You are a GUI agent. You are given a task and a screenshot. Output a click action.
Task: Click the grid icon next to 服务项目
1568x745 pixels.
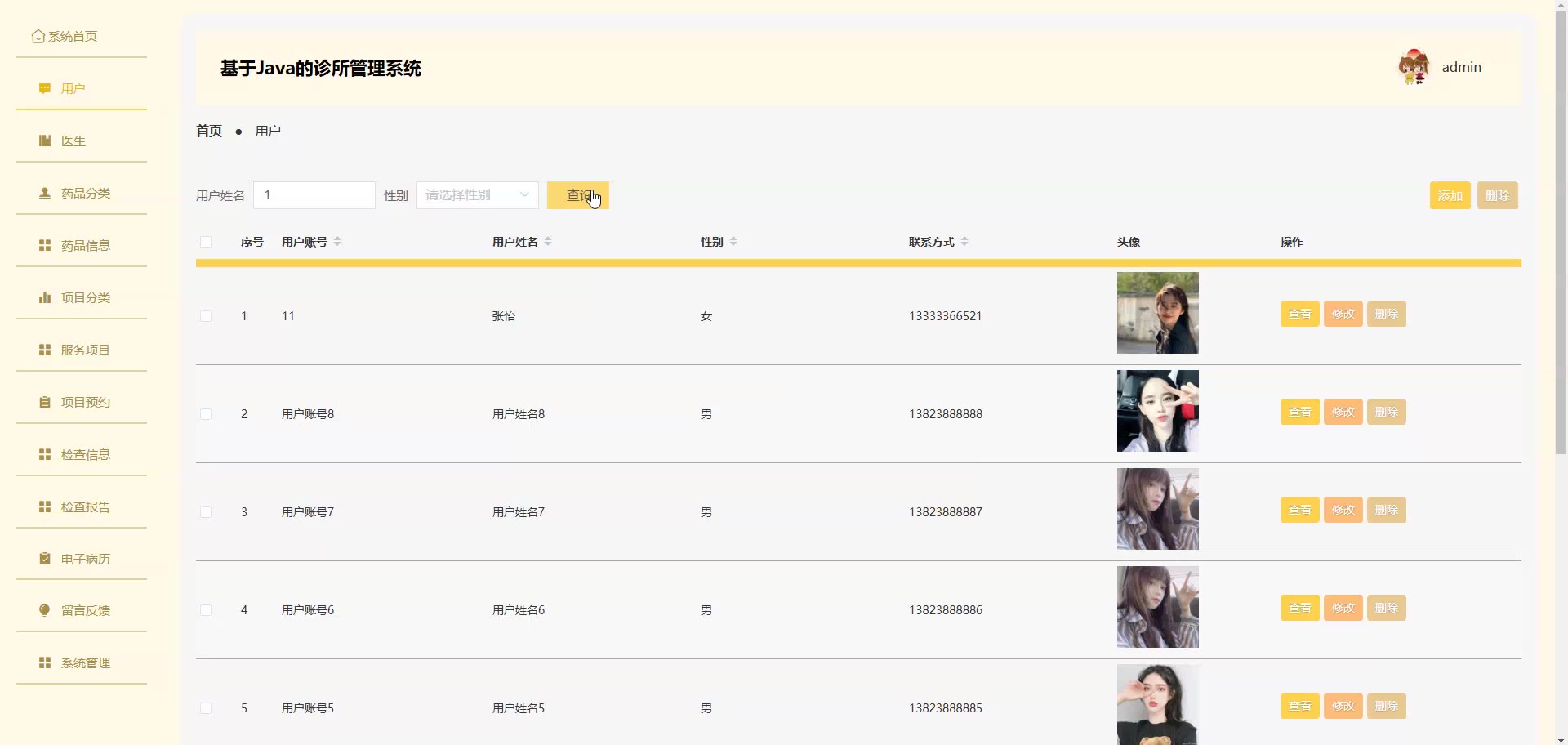pos(45,350)
